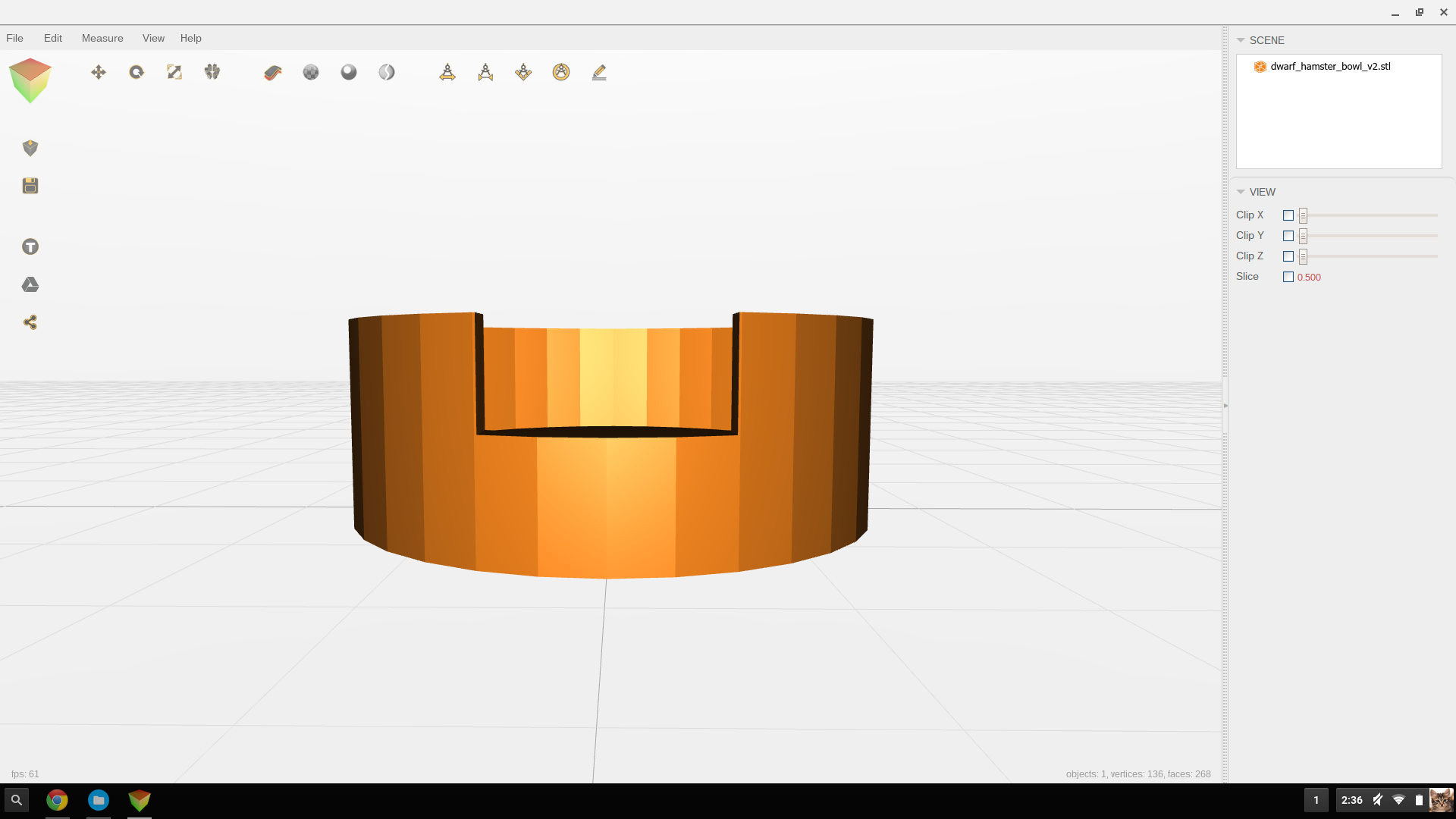Screen dimensions: 1456x819
Task: Select the pencil annotation tool
Action: [x=599, y=72]
